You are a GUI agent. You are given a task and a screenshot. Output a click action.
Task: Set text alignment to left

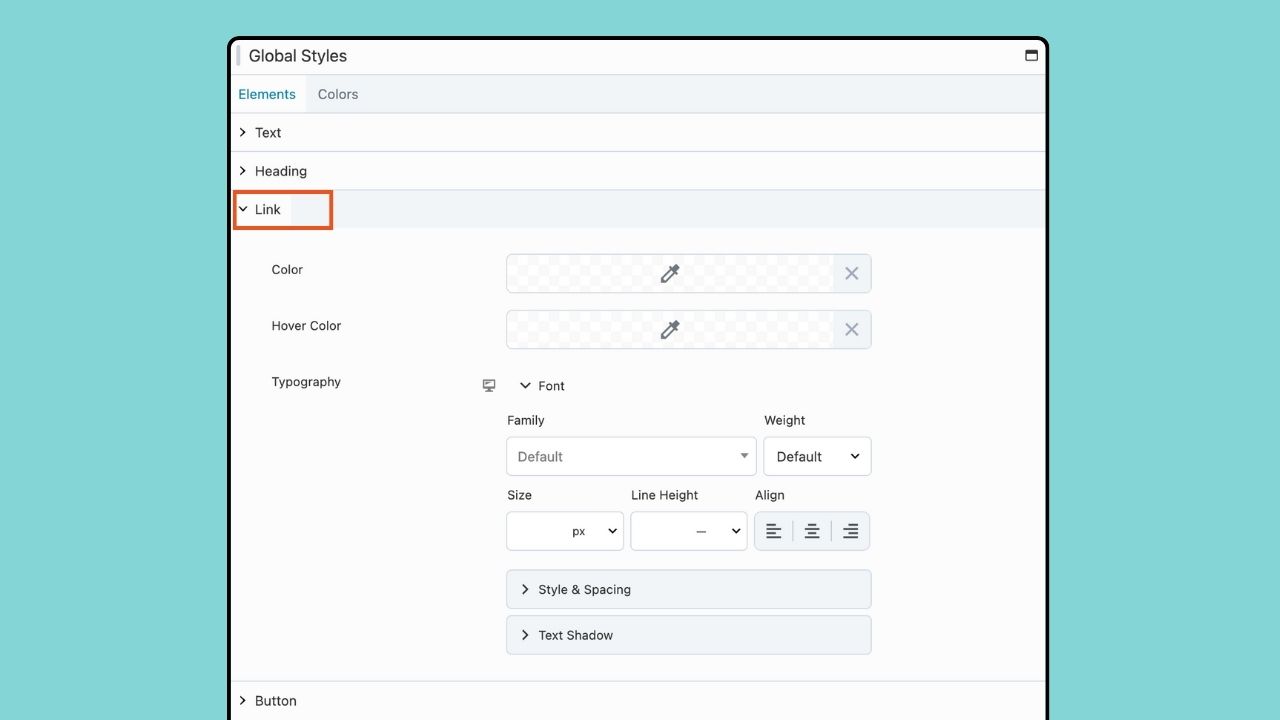coord(773,532)
